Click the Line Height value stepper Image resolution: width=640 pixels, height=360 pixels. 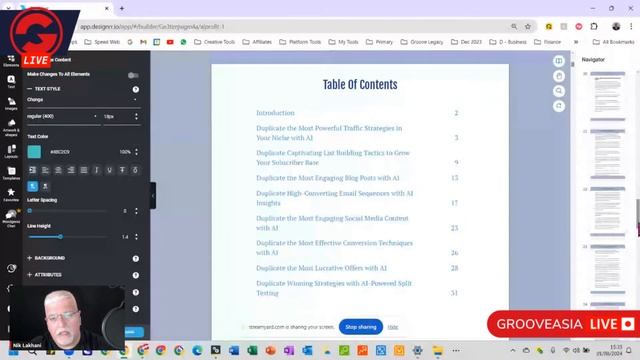pyautogui.click(x=136, y=237)
